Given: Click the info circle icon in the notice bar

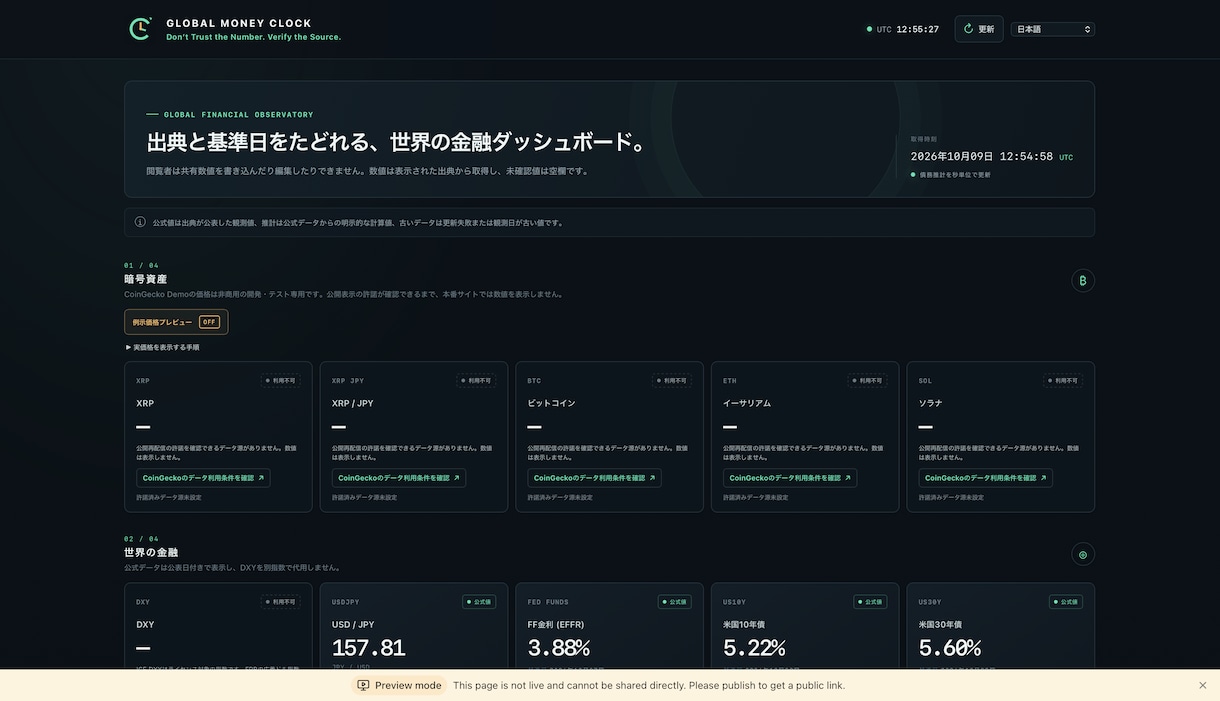Looking at the screenshot, I should tap(140, 222).
